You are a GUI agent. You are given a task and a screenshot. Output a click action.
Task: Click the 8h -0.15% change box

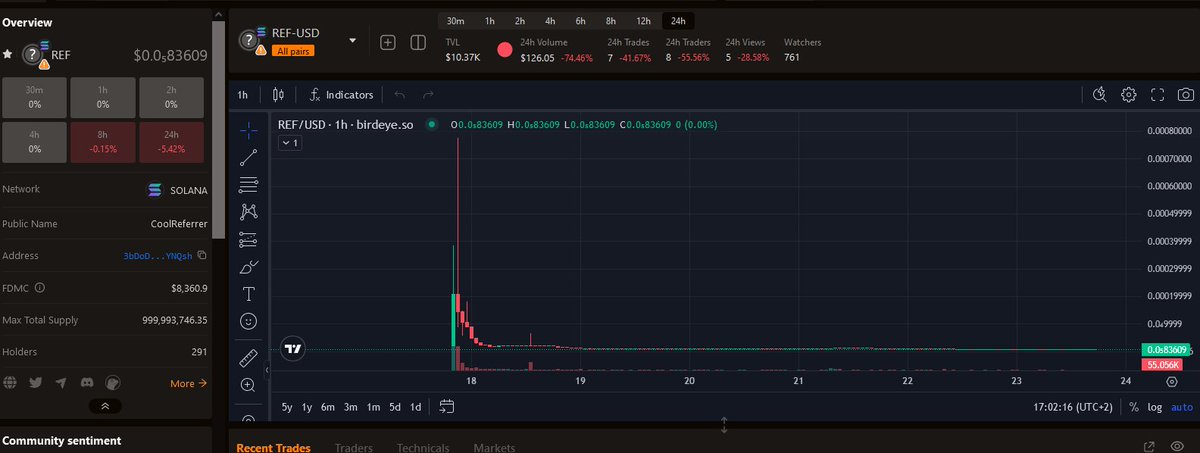point(103,141)
